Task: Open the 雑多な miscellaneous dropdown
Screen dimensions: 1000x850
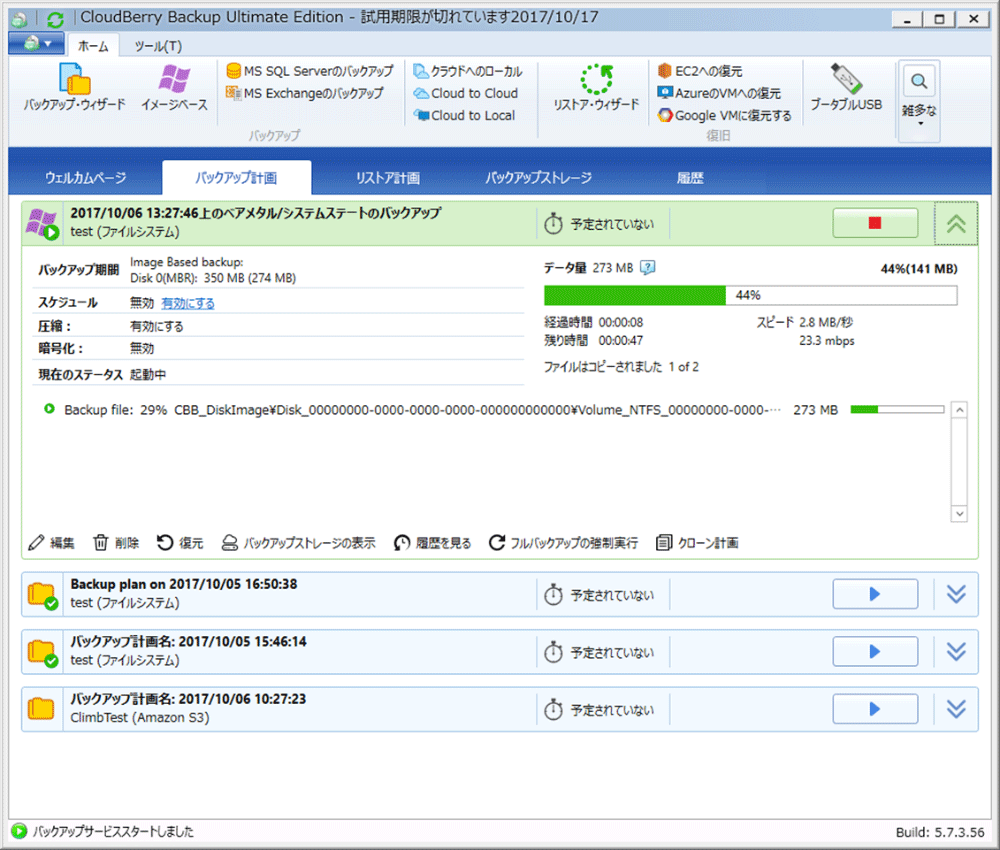Action: tap(919, 99)
